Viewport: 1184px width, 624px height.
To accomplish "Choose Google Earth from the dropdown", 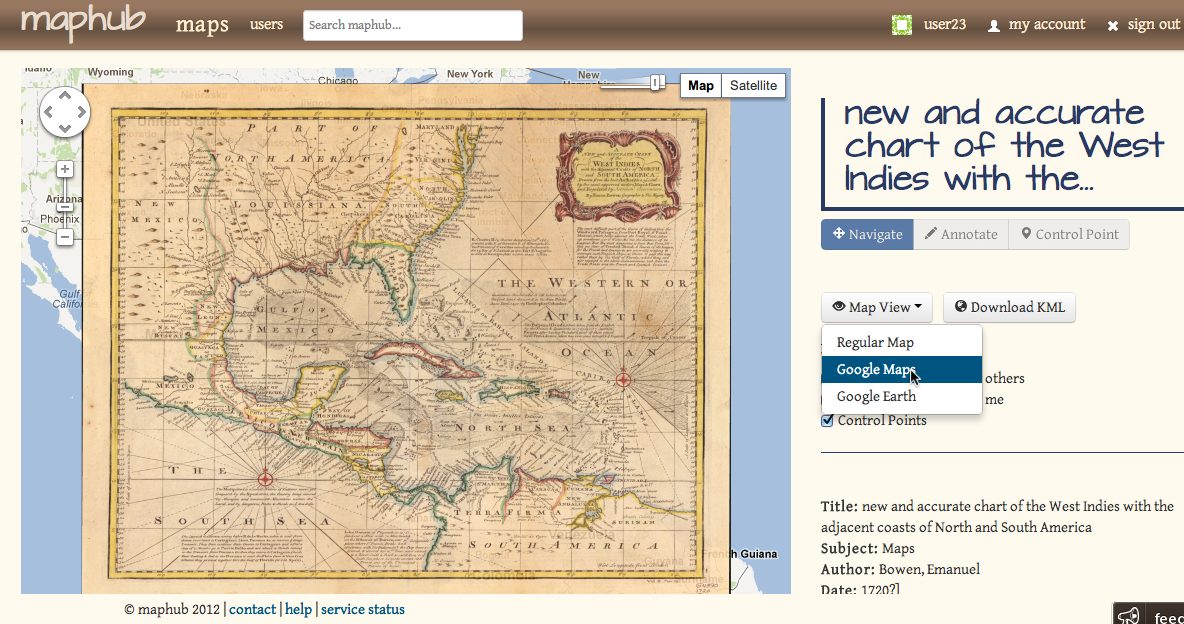I will point(902,396).
